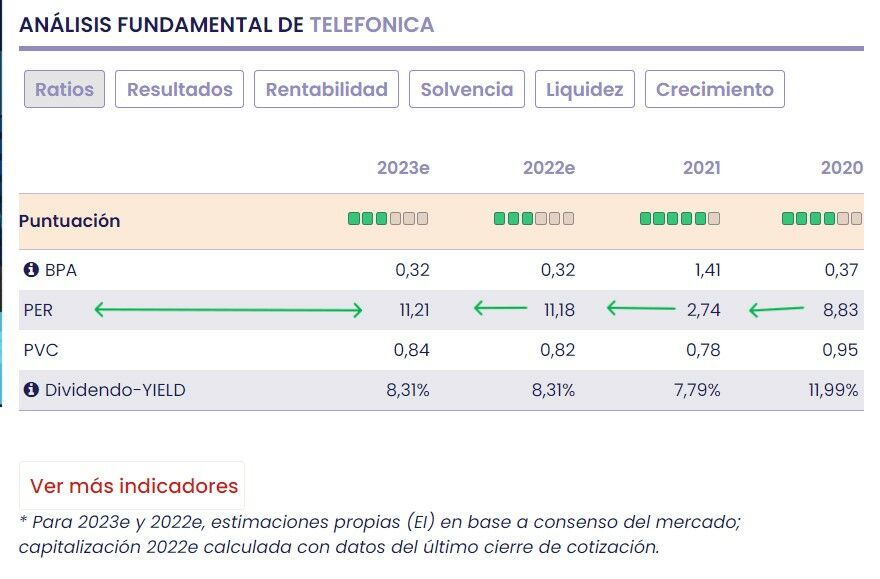
Task: Click the 2021 score rating squares
Action: click(680, 219)
